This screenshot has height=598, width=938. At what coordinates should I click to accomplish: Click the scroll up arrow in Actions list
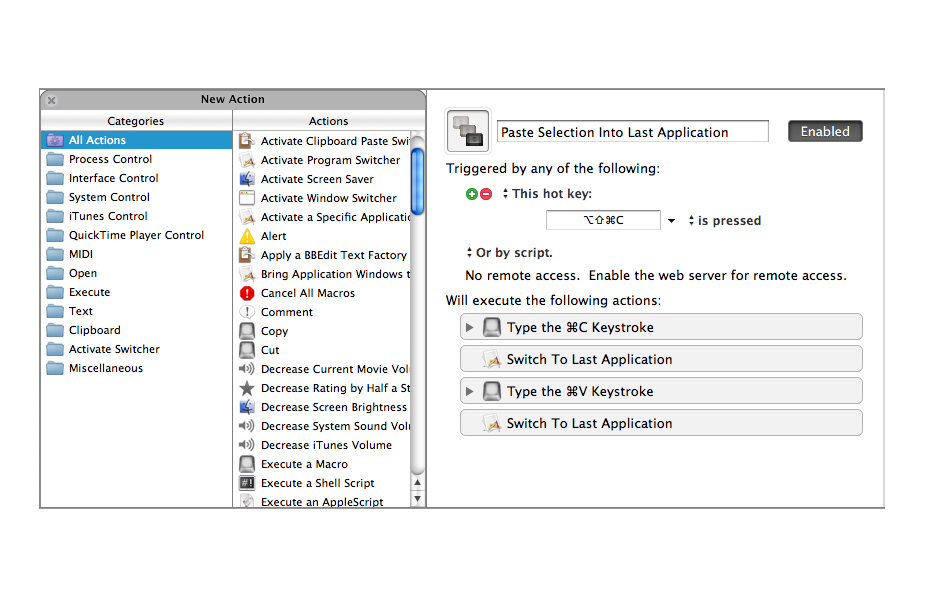tap(418, 483)
